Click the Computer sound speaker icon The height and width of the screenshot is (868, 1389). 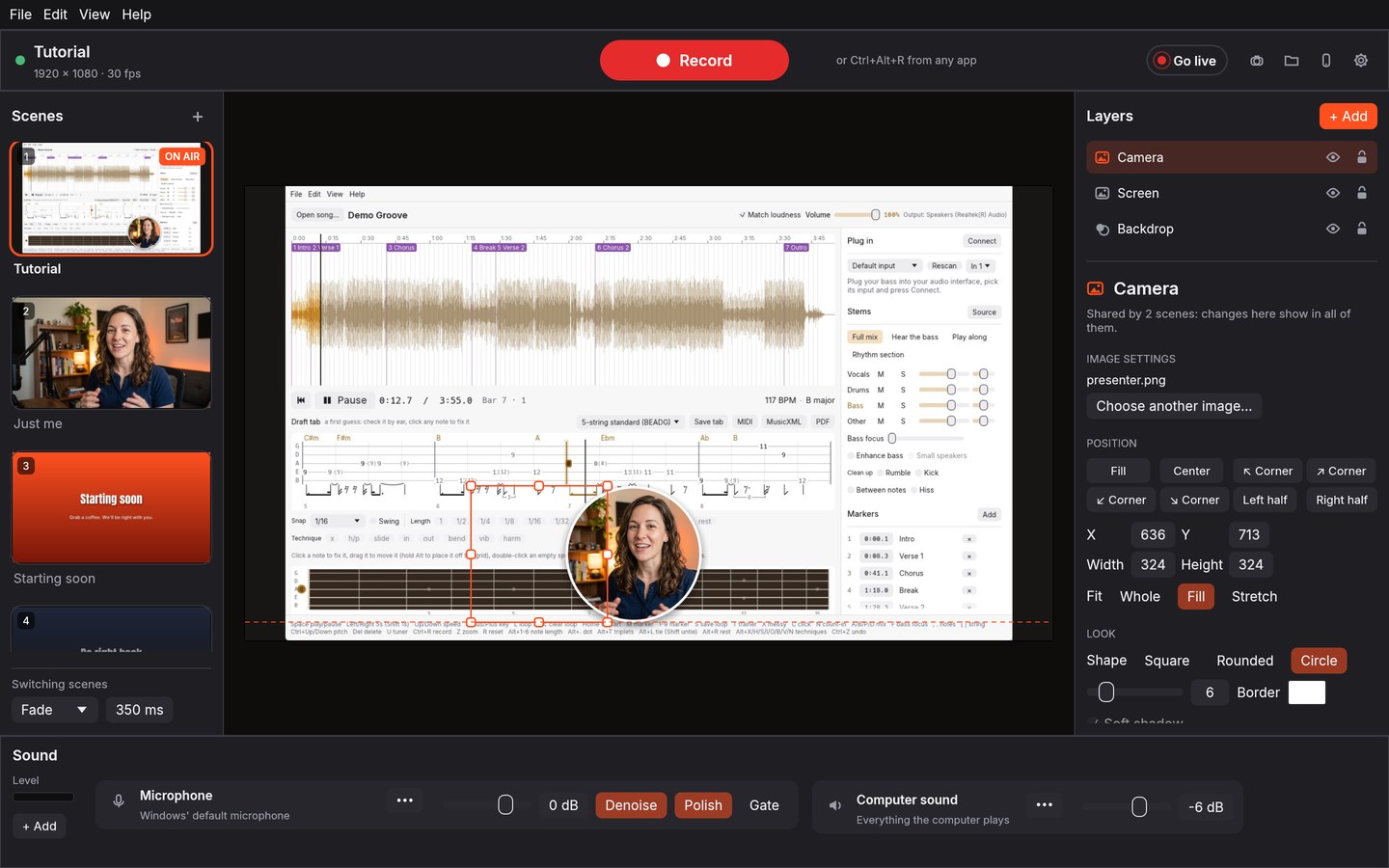(x=835, y=805)
